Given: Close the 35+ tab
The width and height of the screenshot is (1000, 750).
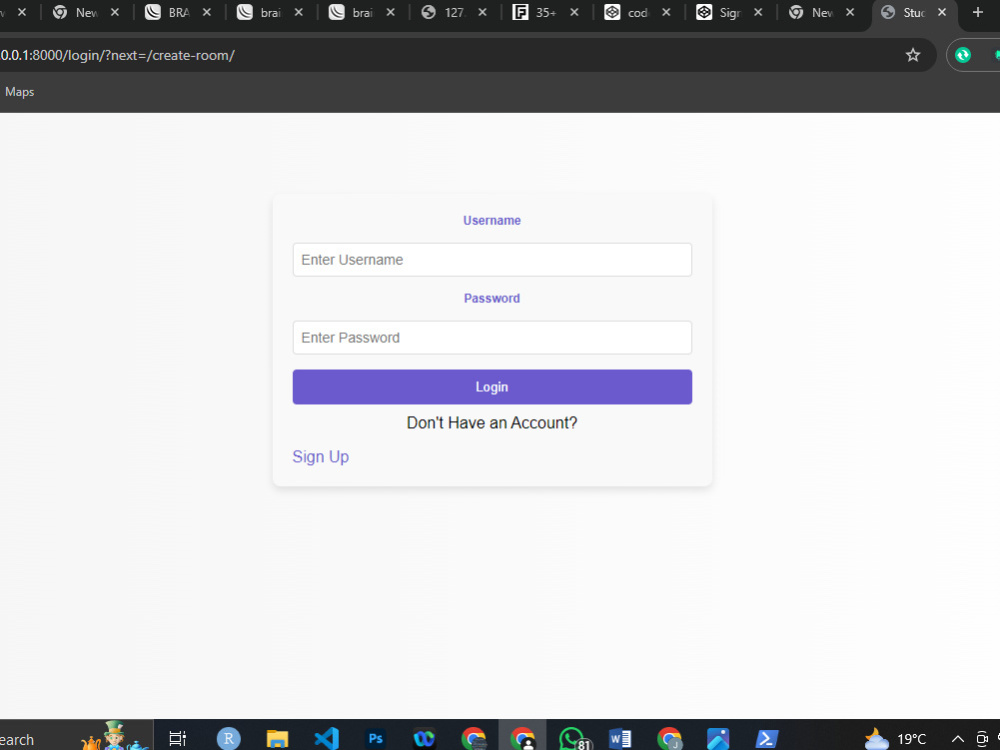Looking at the screenshot, I should pyautogui.click(x=574, y=12).
